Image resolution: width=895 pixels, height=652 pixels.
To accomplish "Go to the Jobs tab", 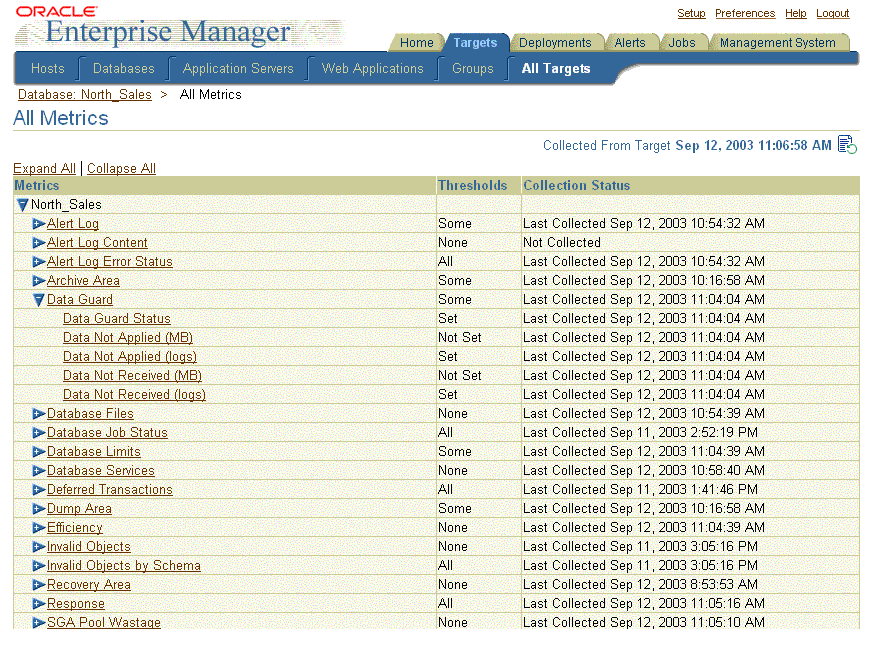I will point(682,43).
